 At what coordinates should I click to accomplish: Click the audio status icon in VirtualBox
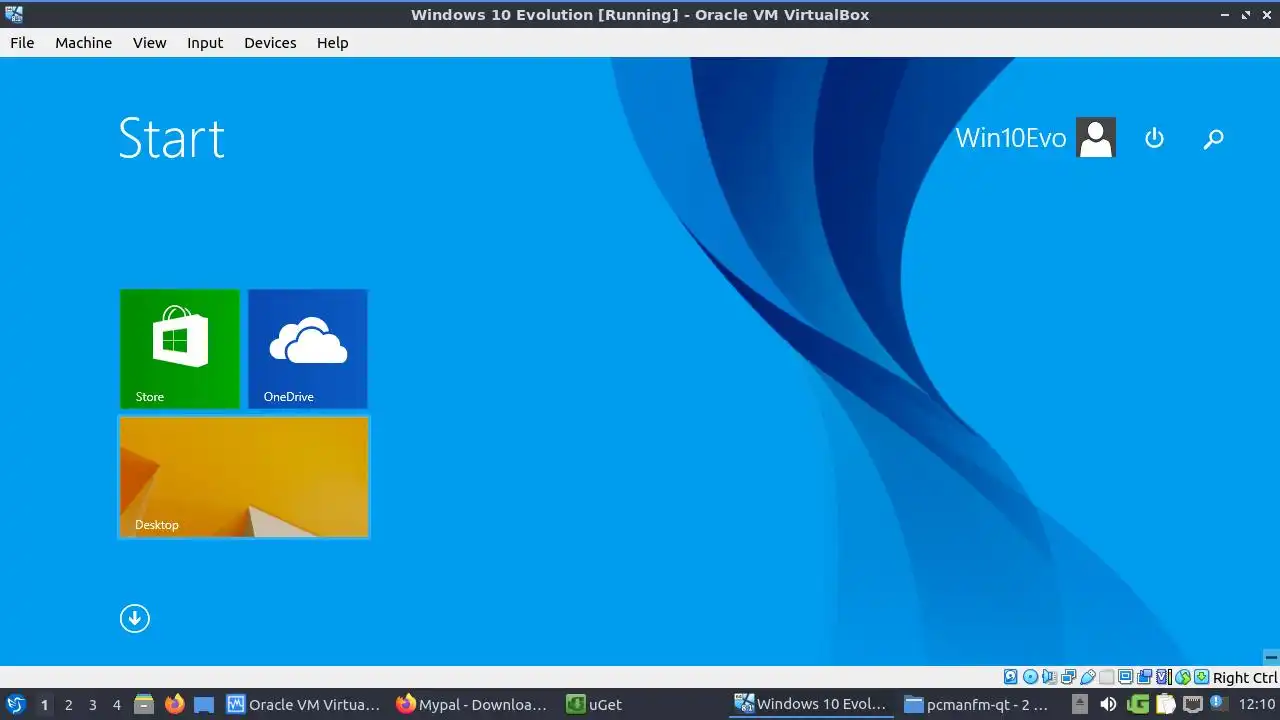pyautogui.click(x=1049, y=678)
